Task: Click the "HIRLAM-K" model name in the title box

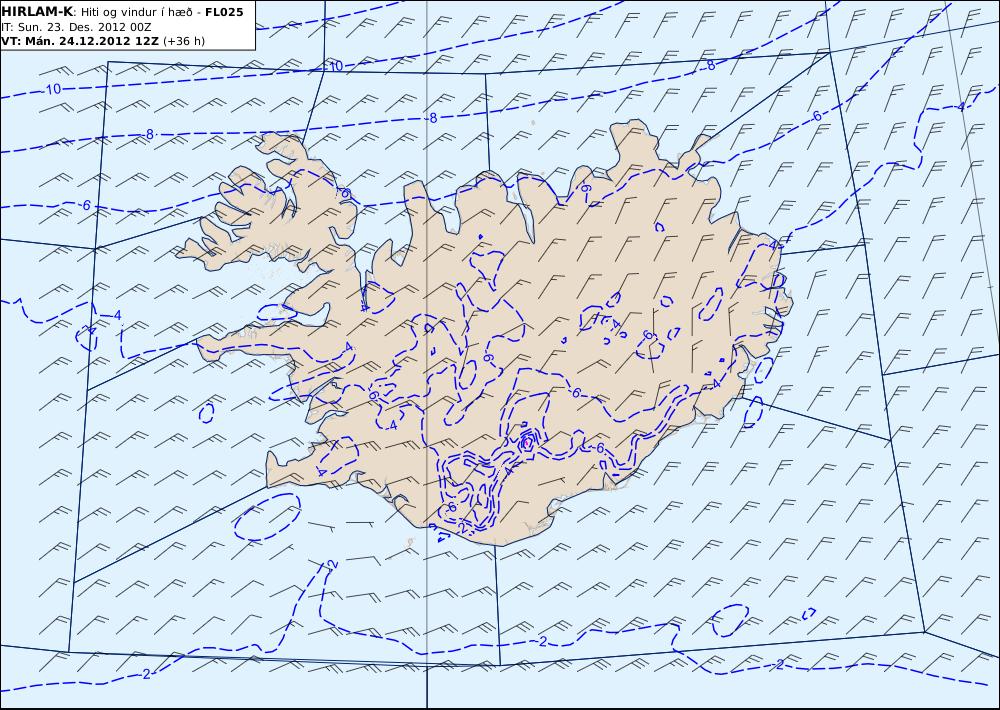Action: click(x=36, y=12)
